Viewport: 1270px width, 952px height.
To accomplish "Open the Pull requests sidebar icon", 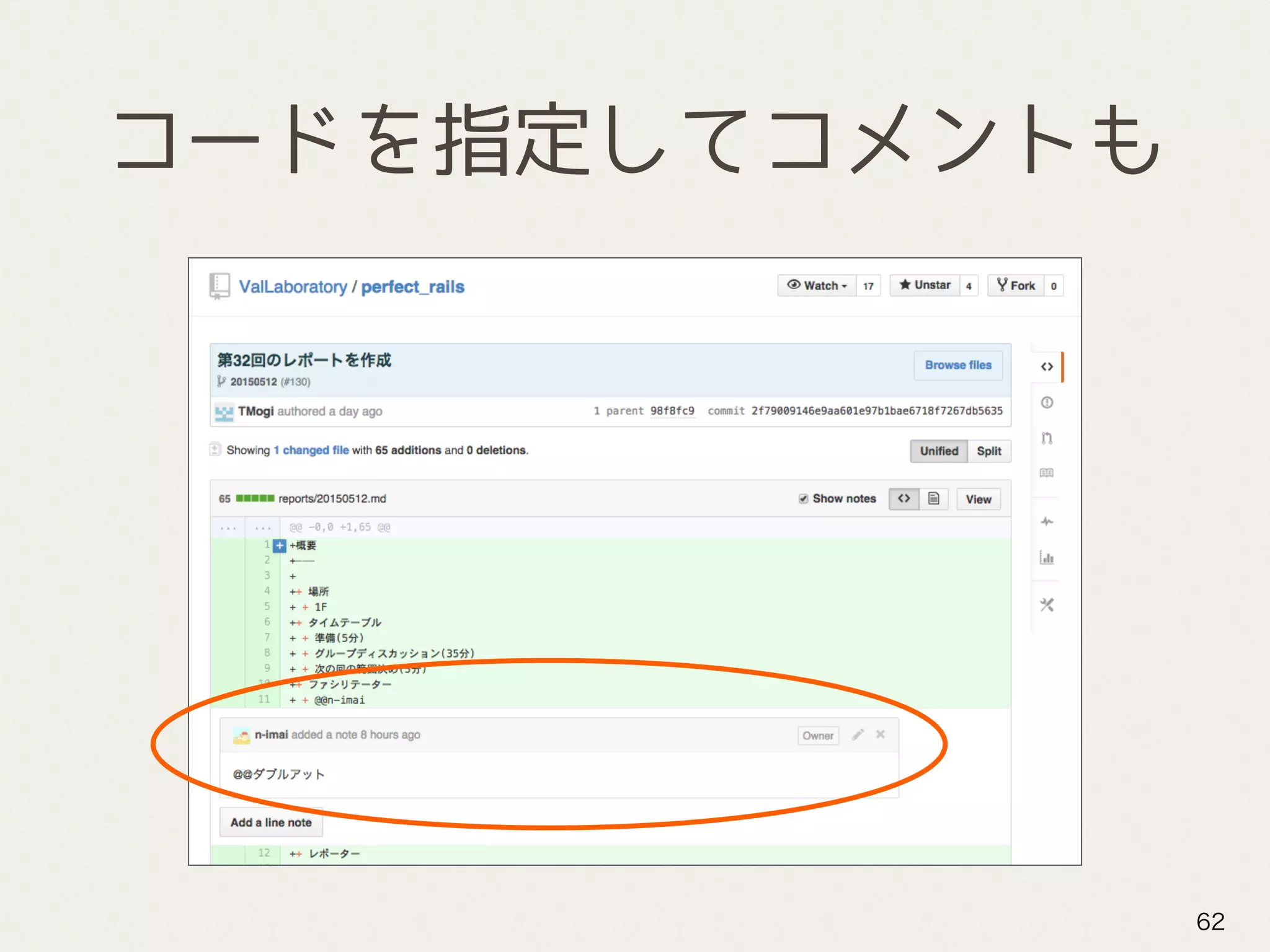I will [x=1047, y=438].
